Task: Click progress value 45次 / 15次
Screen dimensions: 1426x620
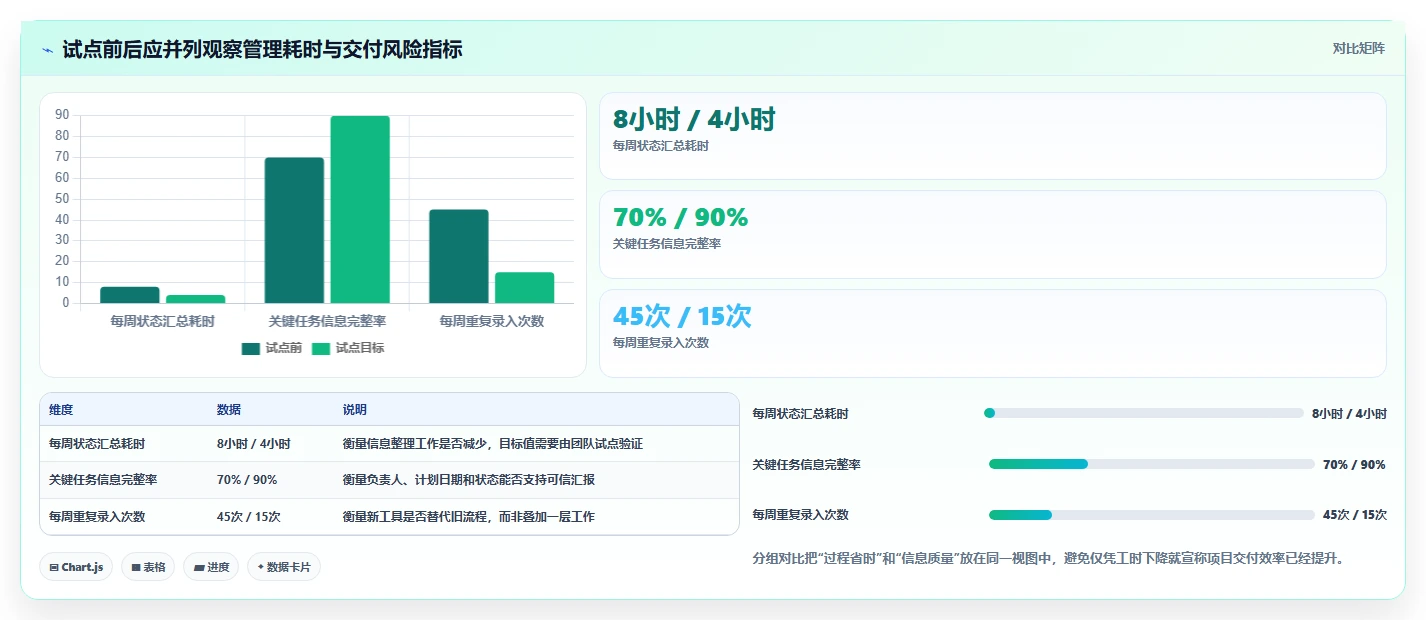Action: pyautogui.click(x=1354, y=515)
